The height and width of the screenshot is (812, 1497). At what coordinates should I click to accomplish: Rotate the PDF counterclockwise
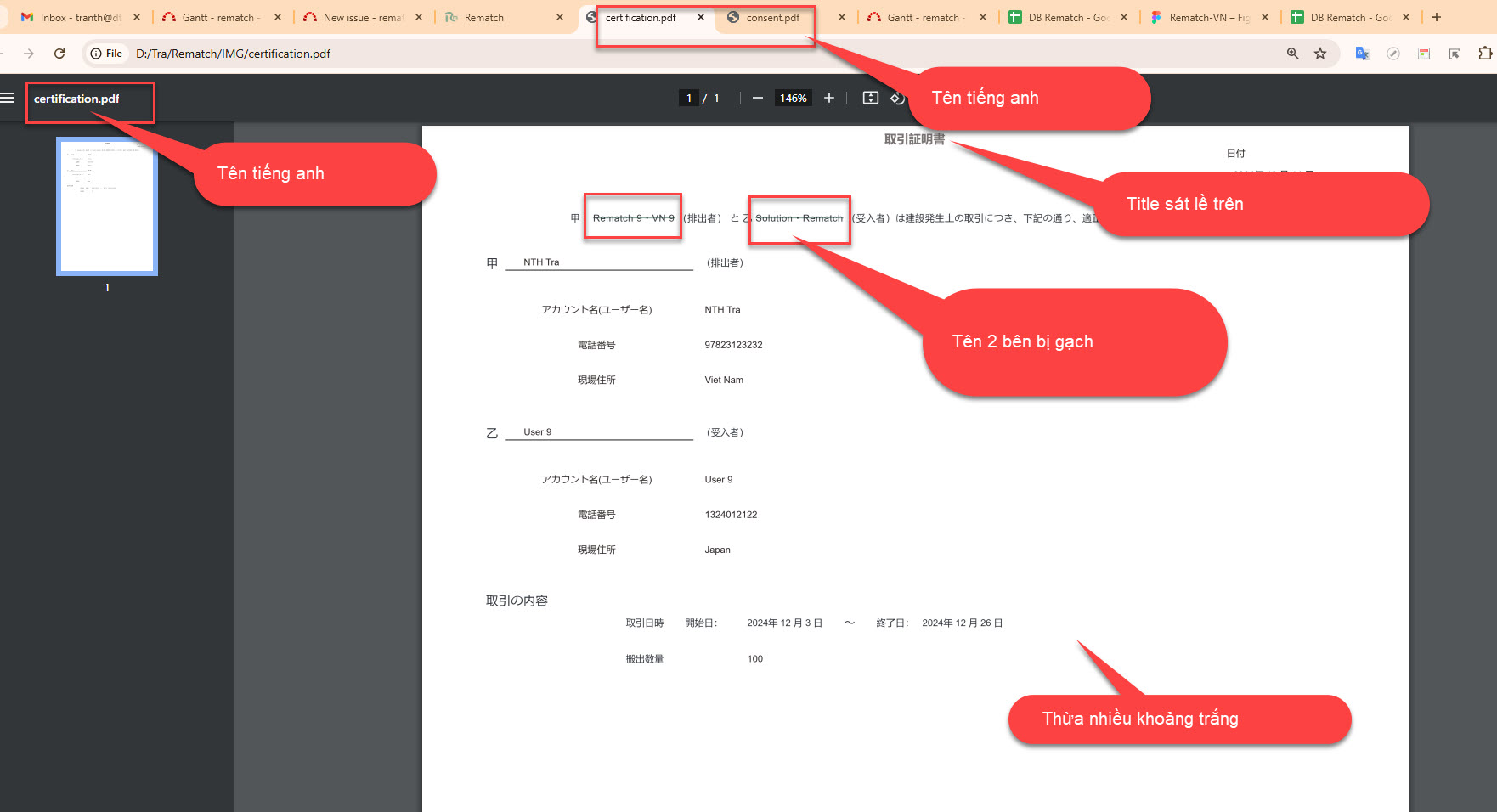(897, 99)
